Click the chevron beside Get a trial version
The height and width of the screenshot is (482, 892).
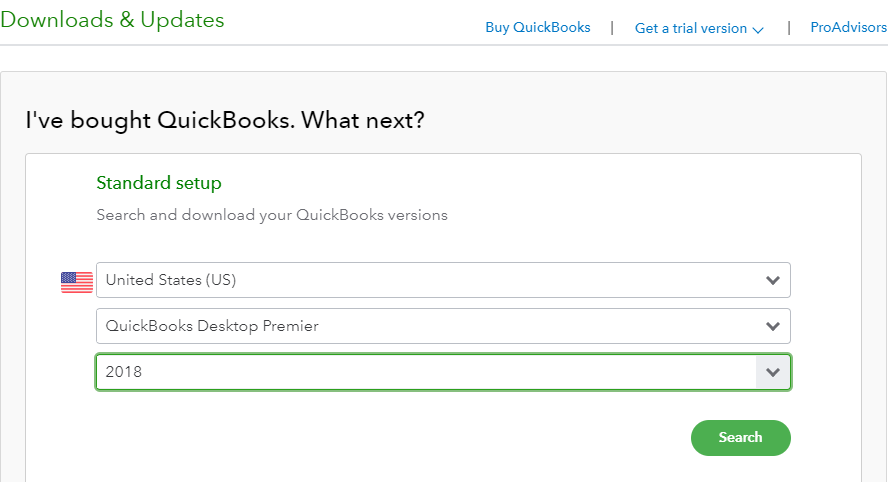[758, 30]
